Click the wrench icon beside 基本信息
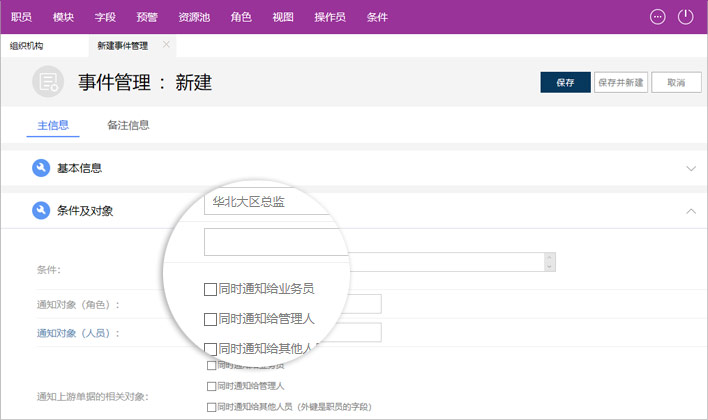Screen dimensions: 708x420 tap(41, 168)
